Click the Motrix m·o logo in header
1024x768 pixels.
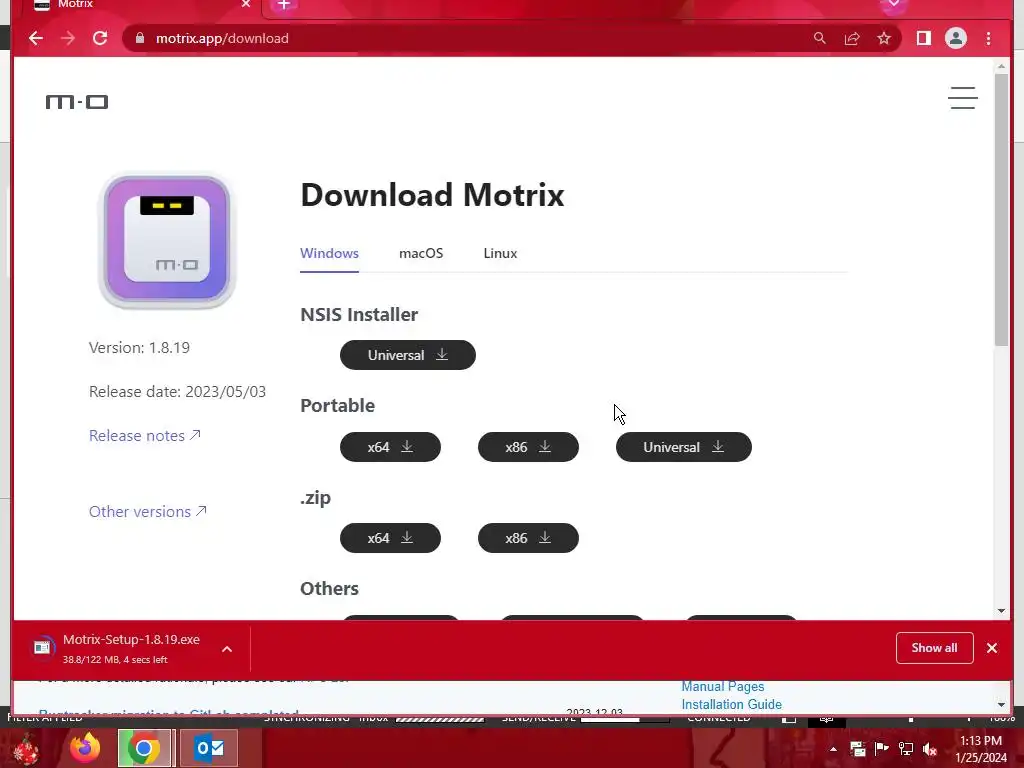[x=76, y=102]
